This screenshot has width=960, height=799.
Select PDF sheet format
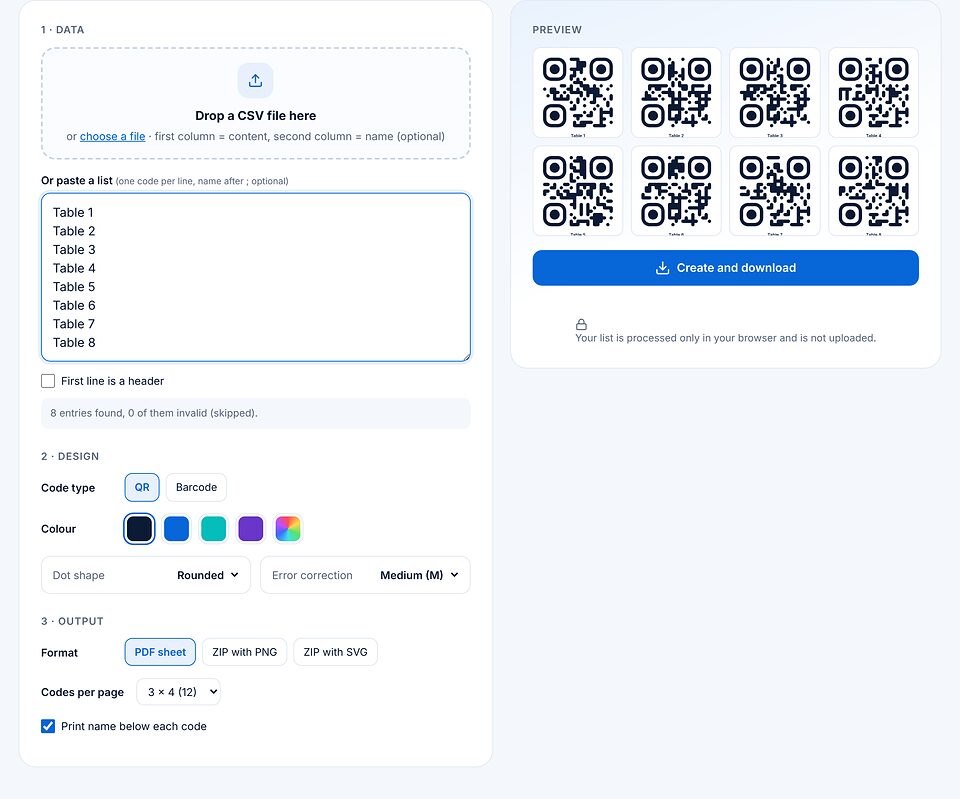click(160, 652)
